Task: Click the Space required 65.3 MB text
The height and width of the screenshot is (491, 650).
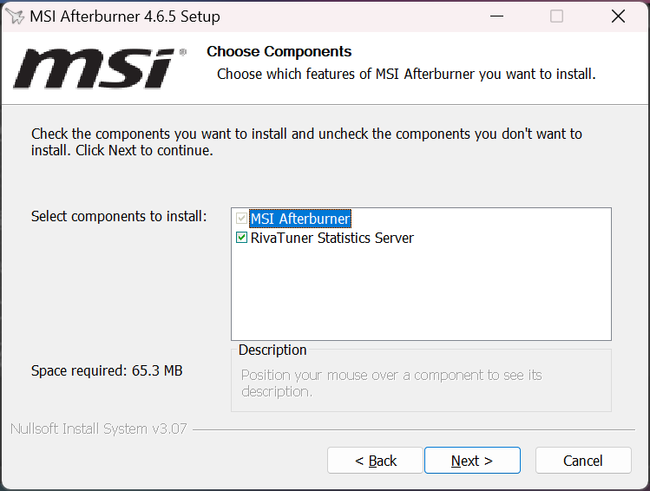Action: pyautogui.click(x=107, y=370)
